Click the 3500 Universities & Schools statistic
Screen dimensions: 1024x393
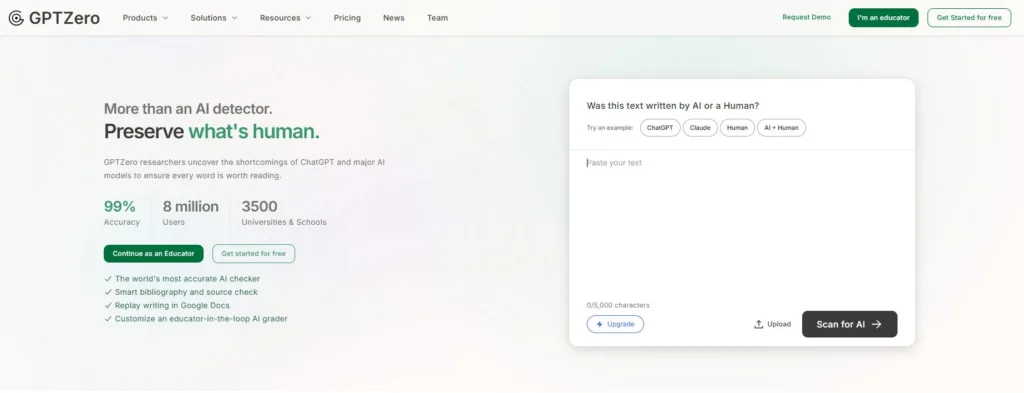284,213
